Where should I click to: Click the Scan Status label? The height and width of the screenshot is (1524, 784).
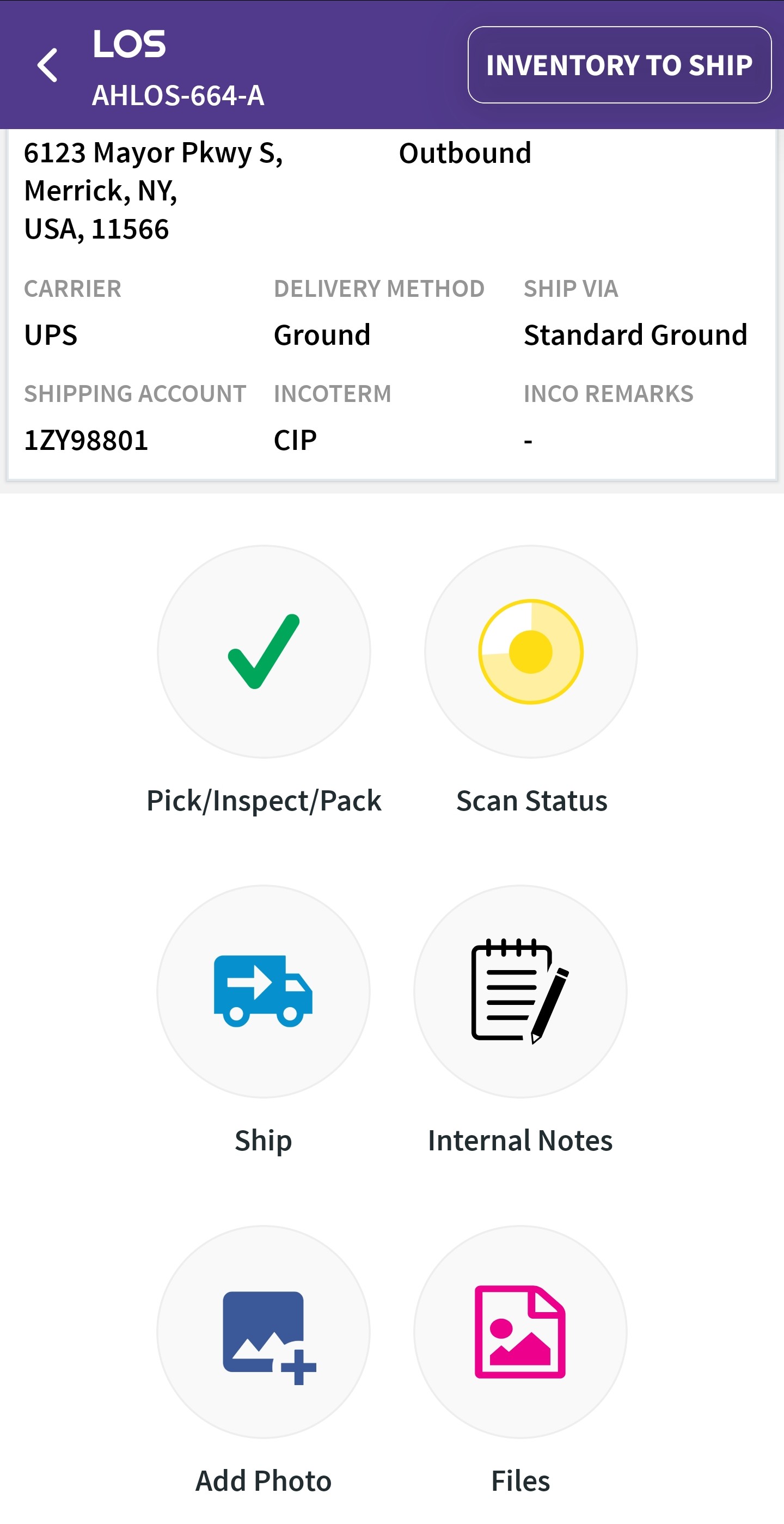pos(531,801)
